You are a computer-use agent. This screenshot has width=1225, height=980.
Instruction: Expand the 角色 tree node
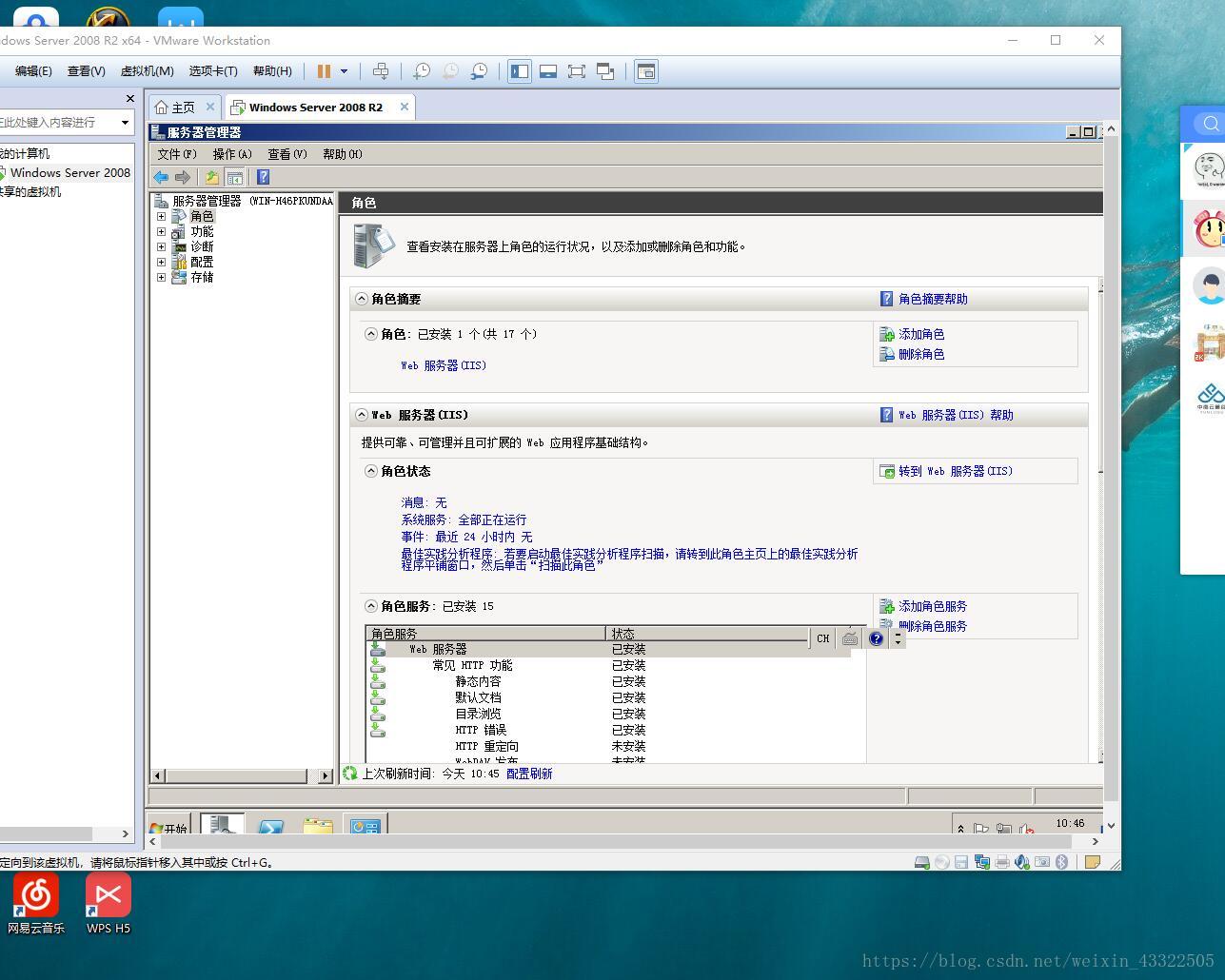(x=161, y=217)
